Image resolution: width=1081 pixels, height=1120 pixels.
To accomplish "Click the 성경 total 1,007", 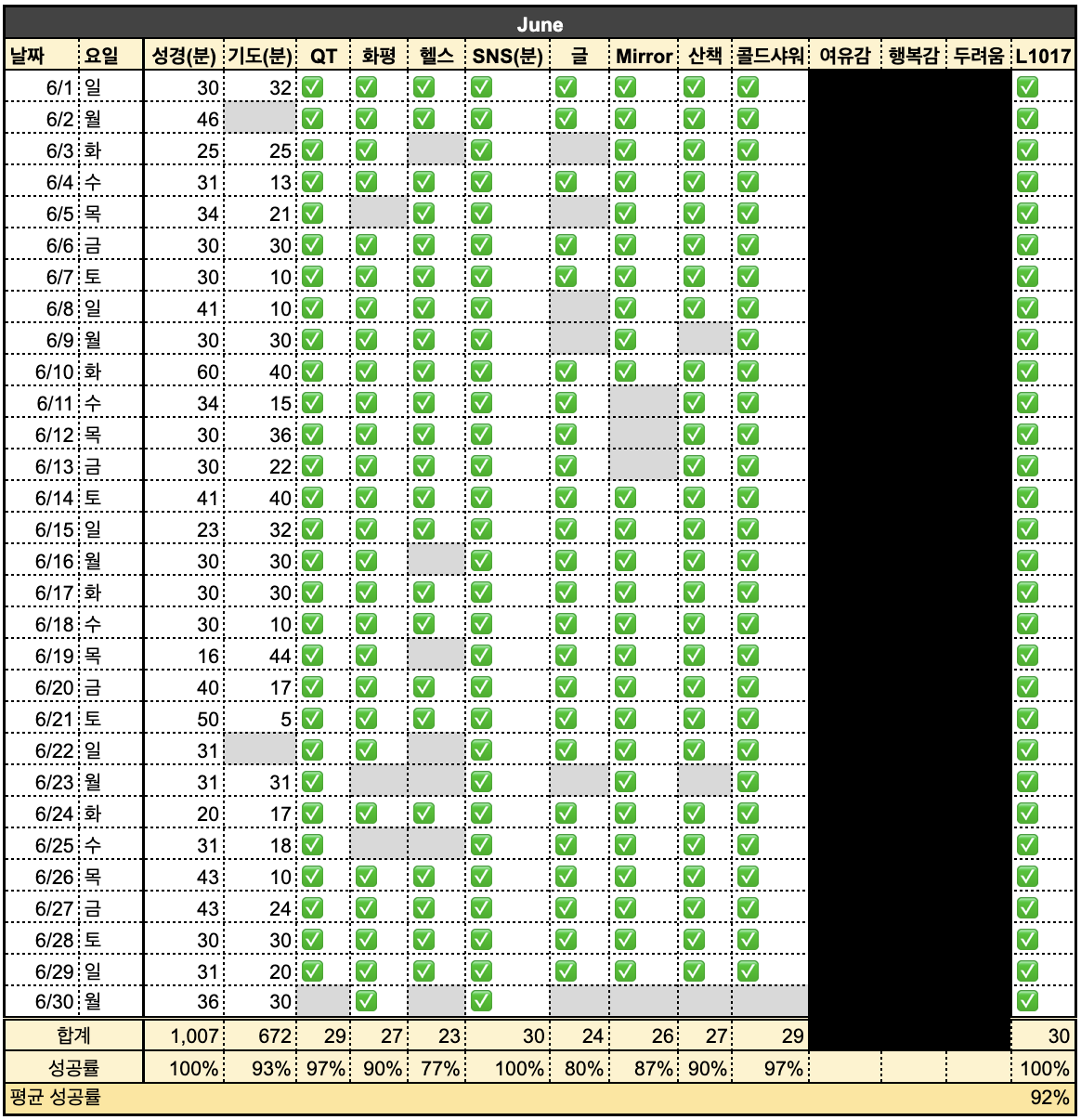I will point(184,1035).
